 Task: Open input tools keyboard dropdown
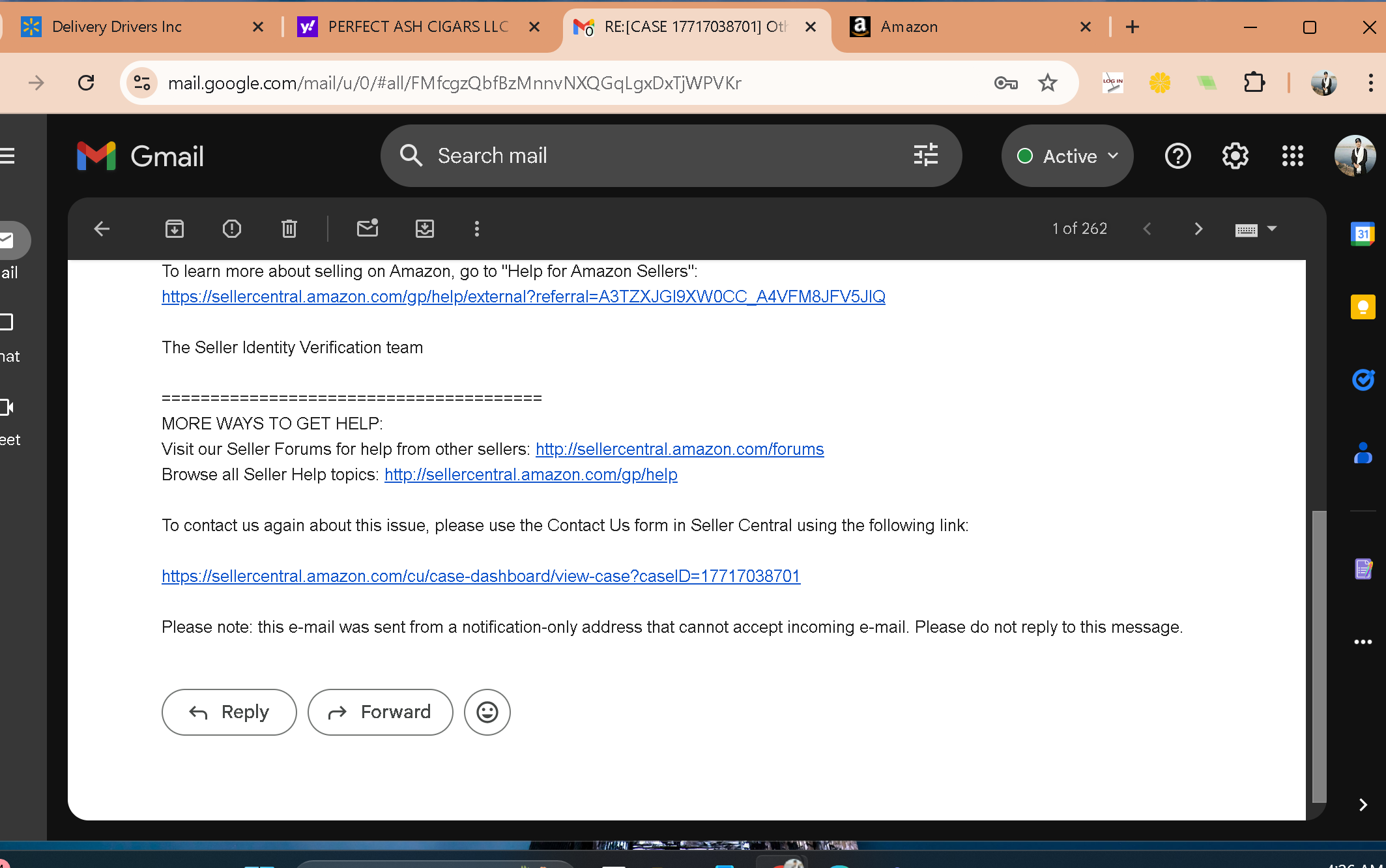1256,229
